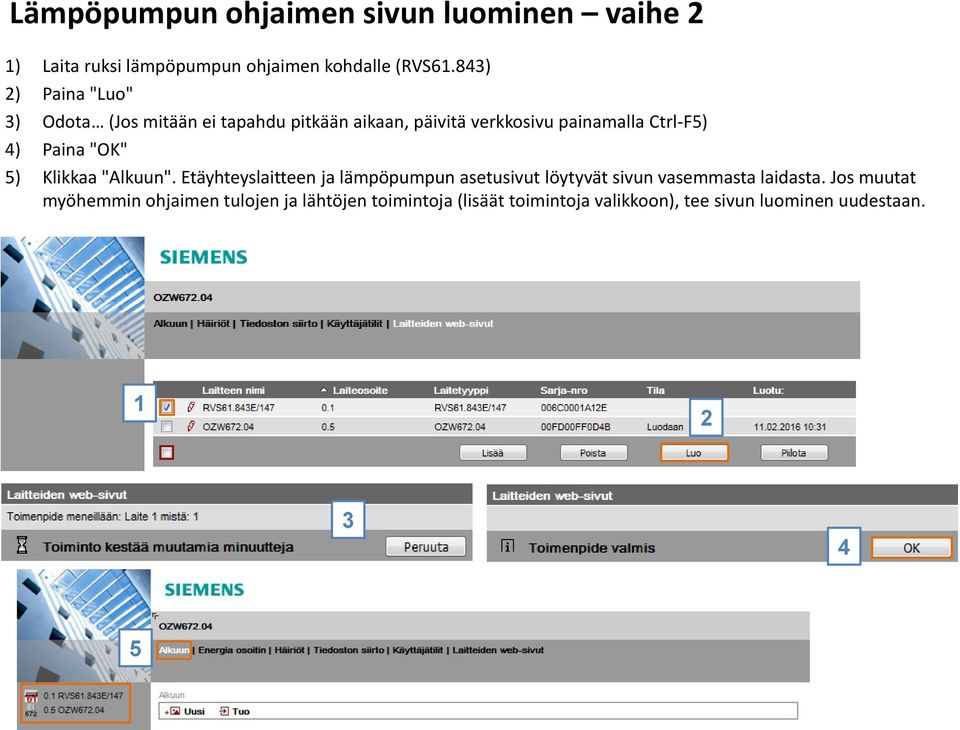This screenshot has width=960, height=730.
Task: Click OK next to 'Toimenpide valmis'
Action: point(912,548)
